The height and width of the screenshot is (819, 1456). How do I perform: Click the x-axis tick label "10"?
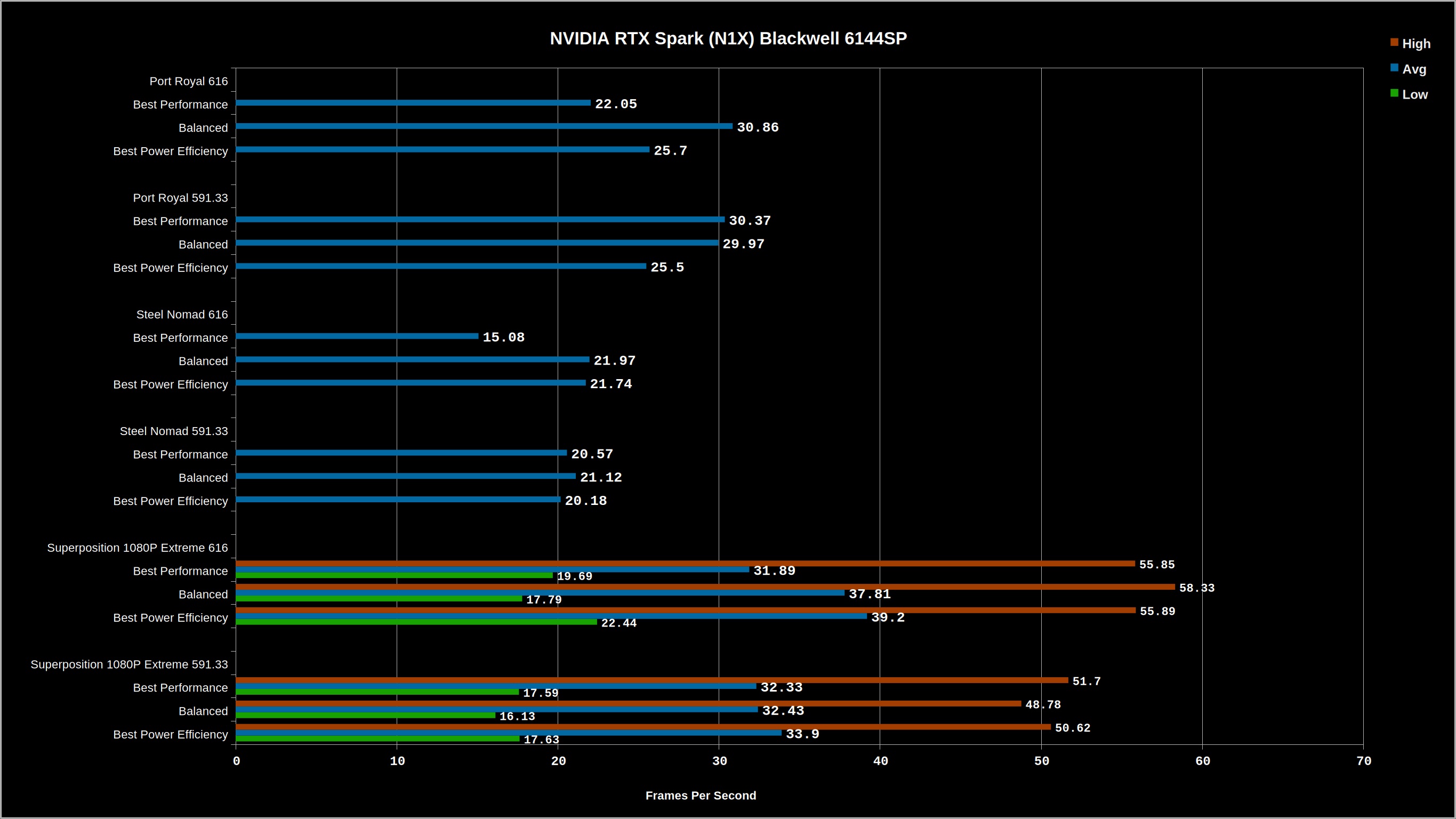397,761
